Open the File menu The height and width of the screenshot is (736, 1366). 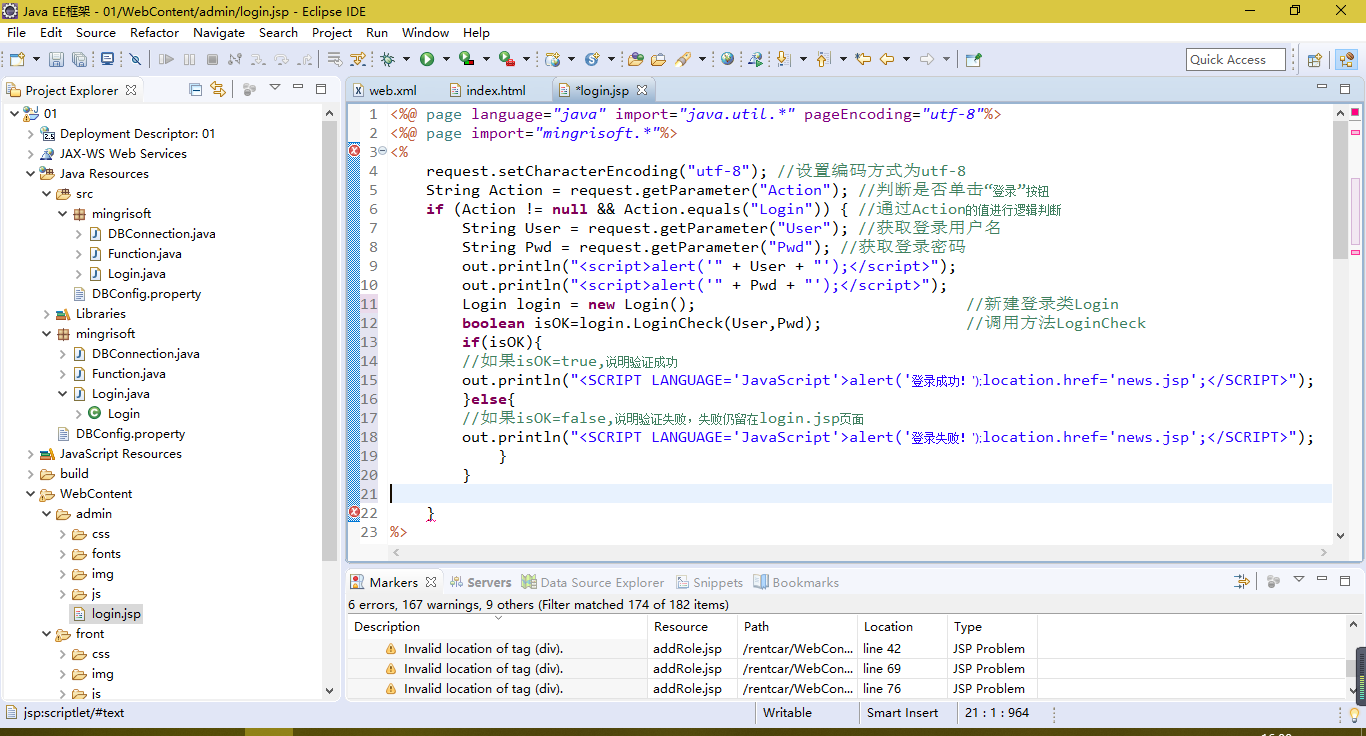pyautogui.click(x=16, y=32)
